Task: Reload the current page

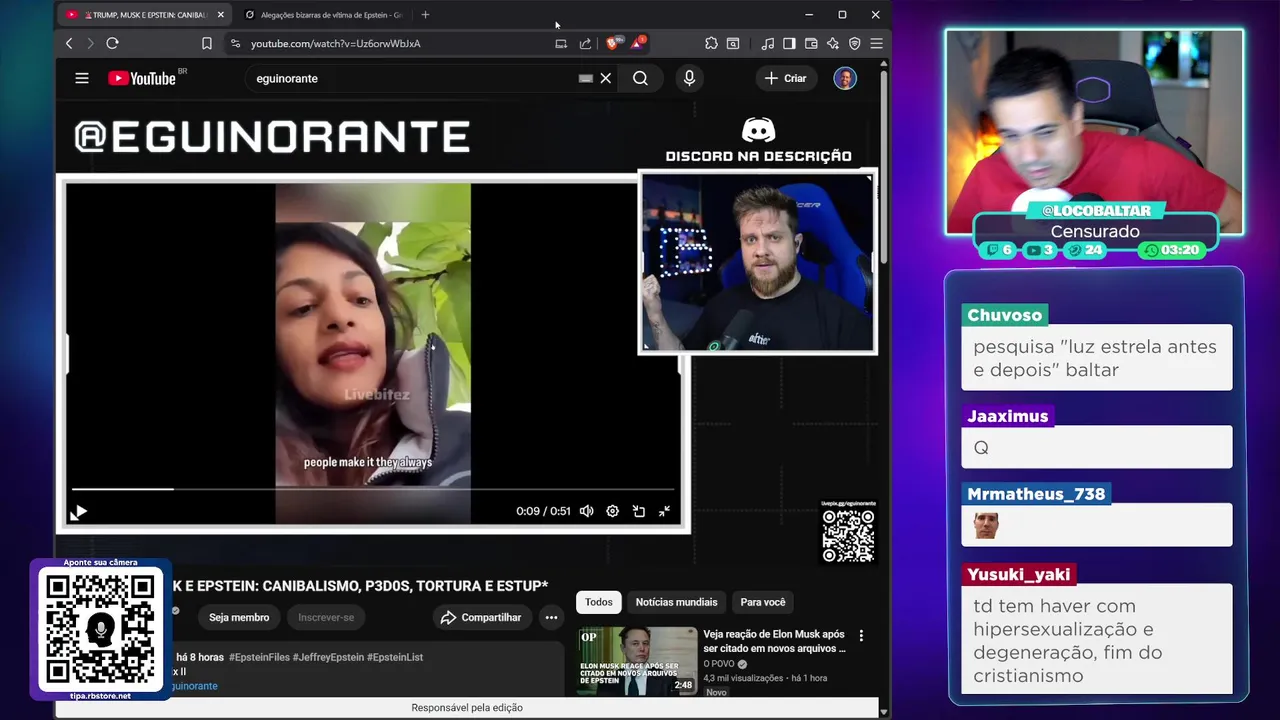Action: (x=112, y=43)
